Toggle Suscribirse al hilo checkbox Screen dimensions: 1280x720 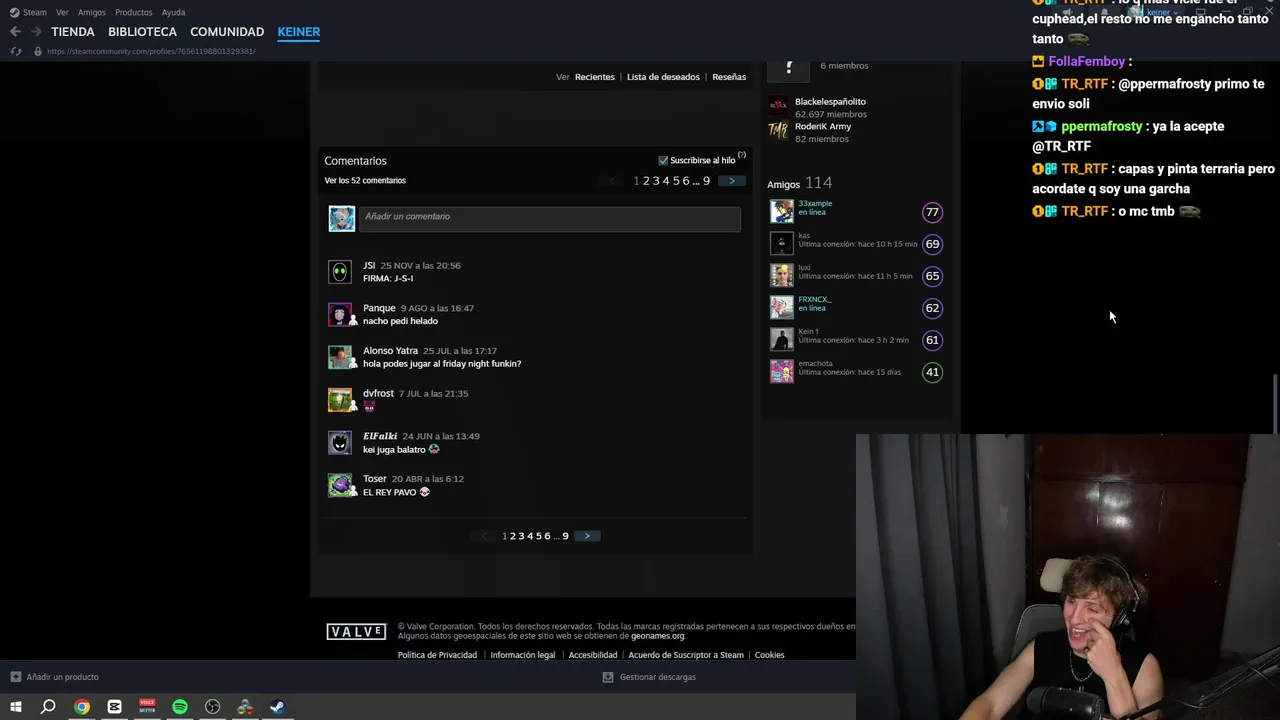[663, 160]
